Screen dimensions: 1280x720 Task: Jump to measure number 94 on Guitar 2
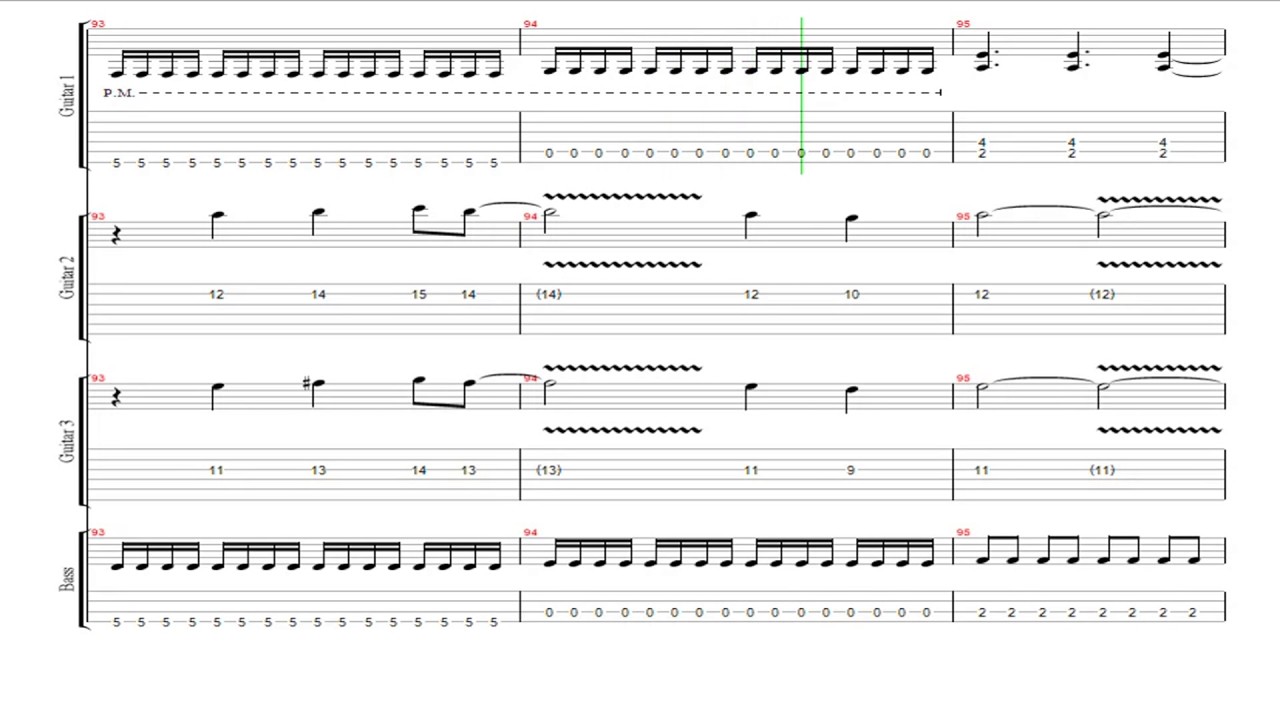pyautogui.click(x=530, y=216)
